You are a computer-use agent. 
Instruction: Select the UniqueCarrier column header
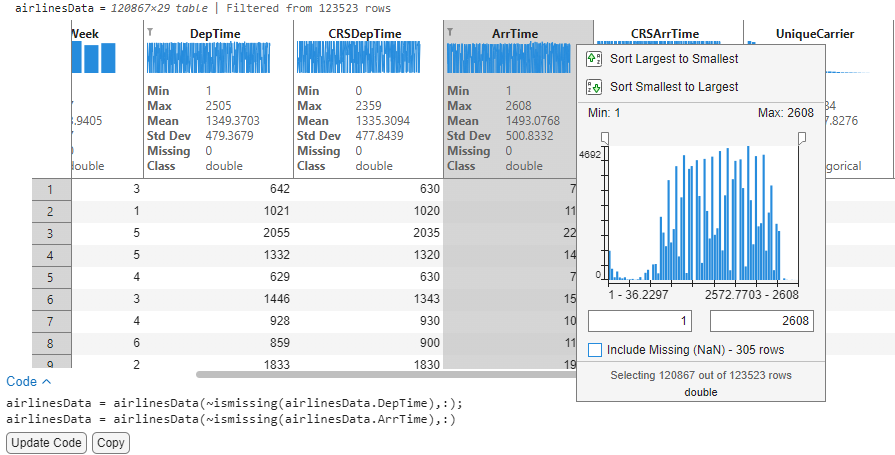pyautogui.click(x=815, y=34)
